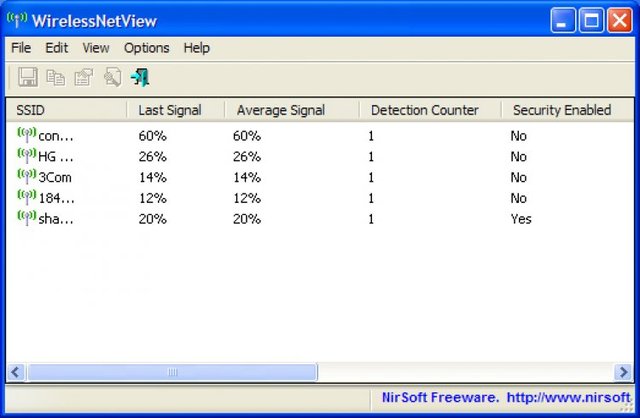
Task: Open the View menu
Action: coord(96,48)
